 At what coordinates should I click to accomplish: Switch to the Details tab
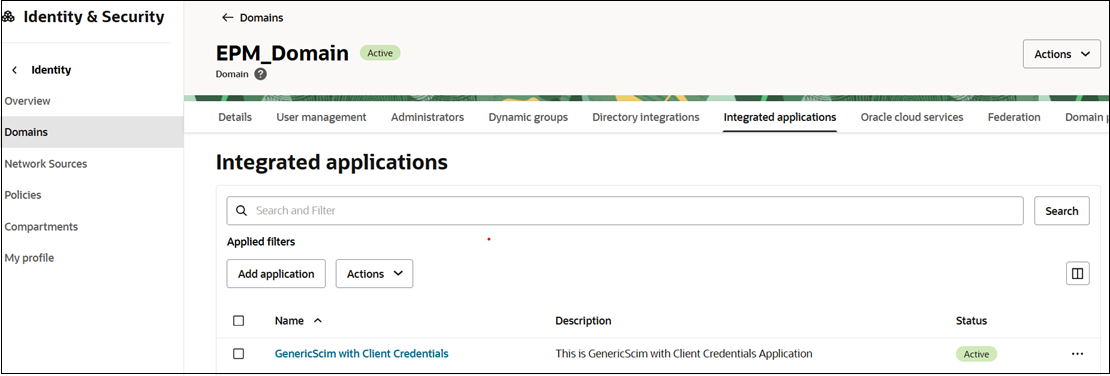pos(235,118)
